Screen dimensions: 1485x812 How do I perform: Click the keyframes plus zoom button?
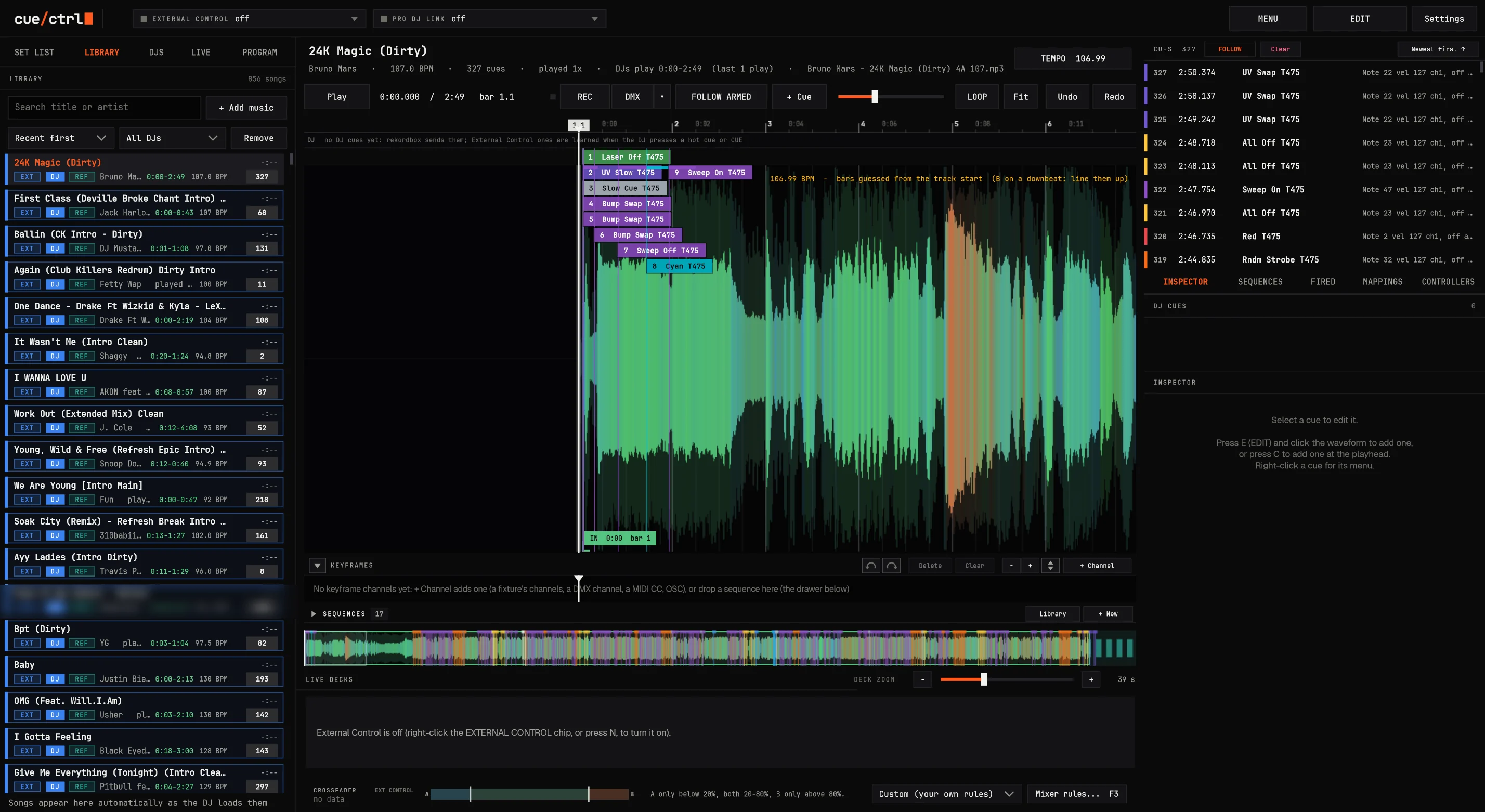point(1030,566)
